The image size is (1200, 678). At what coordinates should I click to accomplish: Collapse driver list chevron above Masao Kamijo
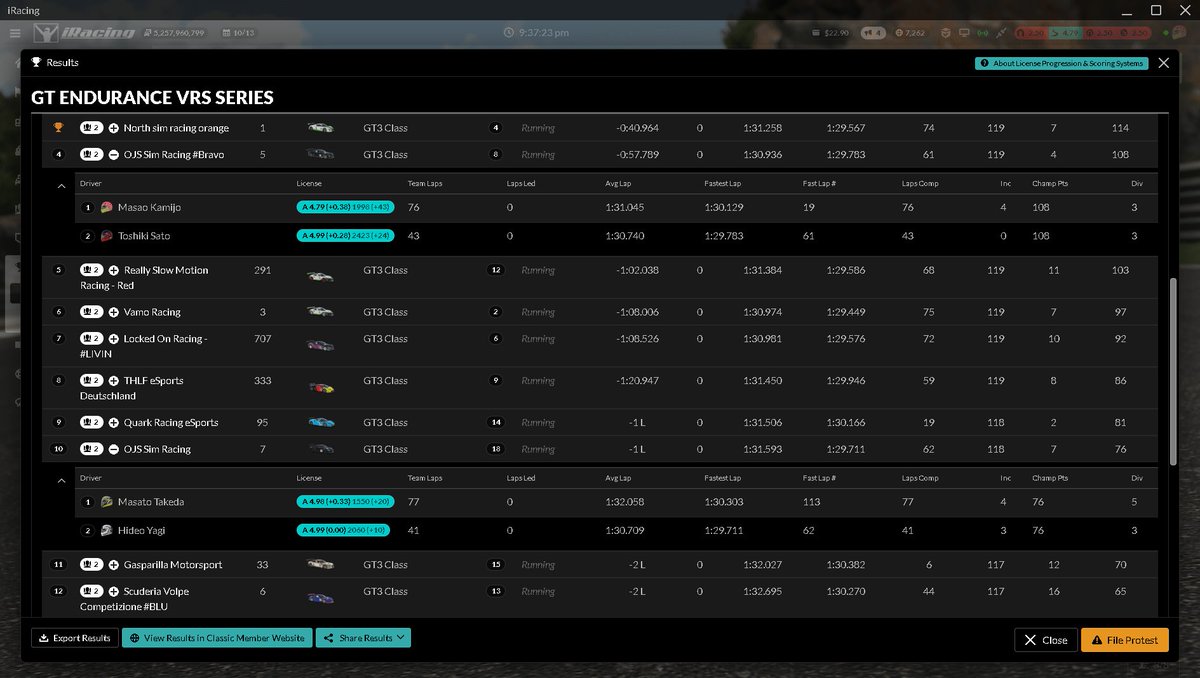61,186
